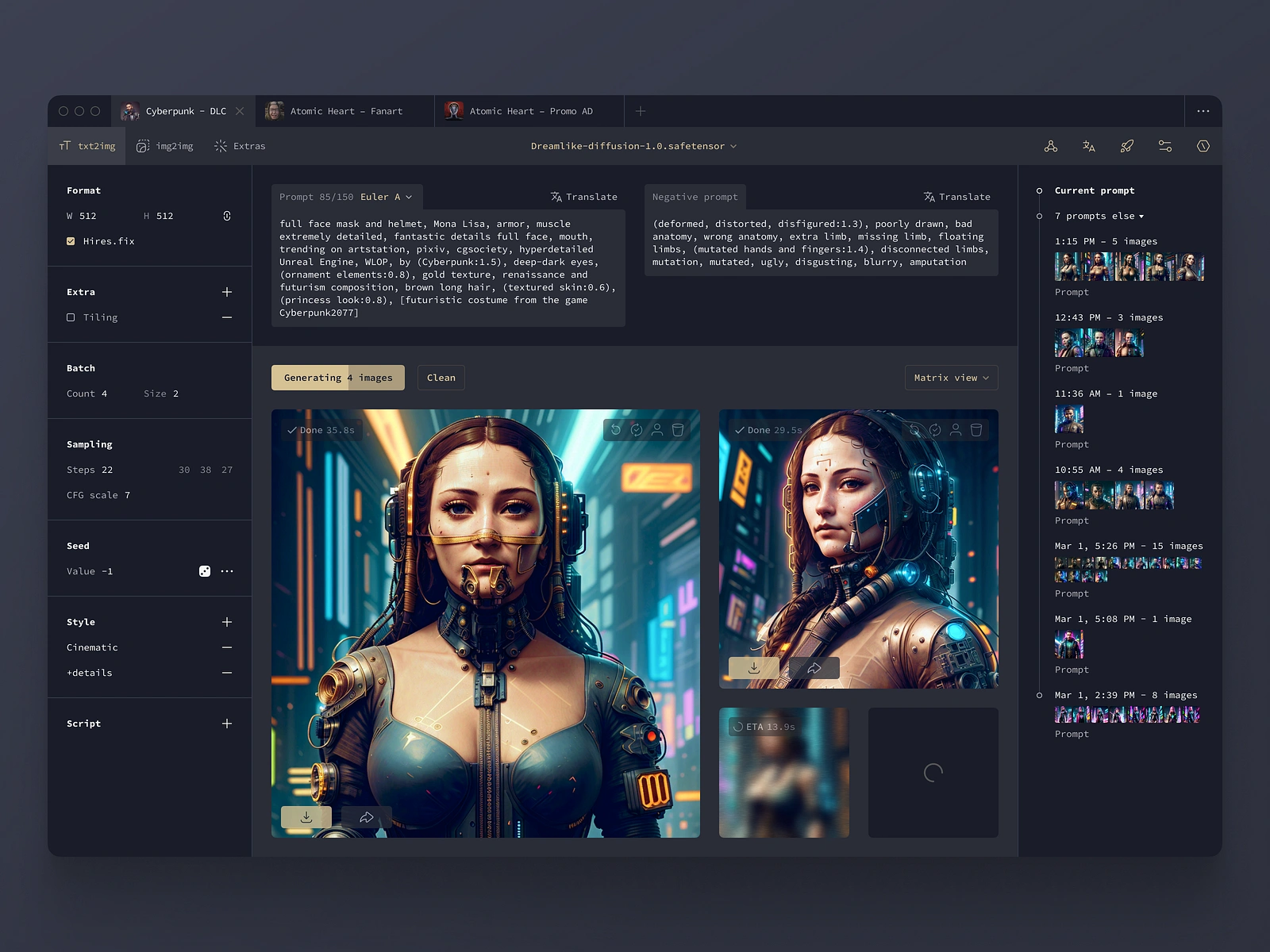This screenshot has width=1270, height=952.
Task: Select the 11:36 AM history thumbnail
Action: click(1069, 419)
